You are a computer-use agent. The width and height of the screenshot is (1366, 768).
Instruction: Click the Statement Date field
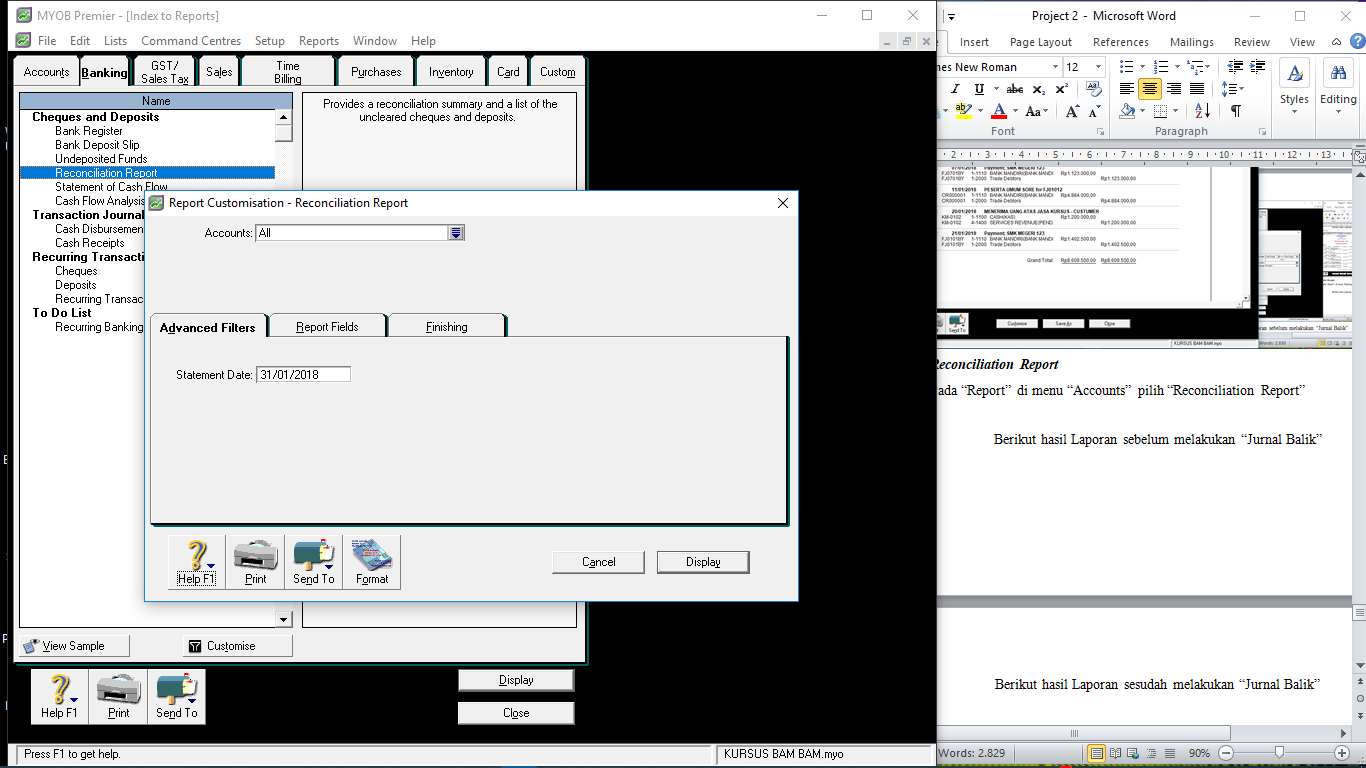pyautogui.click(x=303, y=374)
